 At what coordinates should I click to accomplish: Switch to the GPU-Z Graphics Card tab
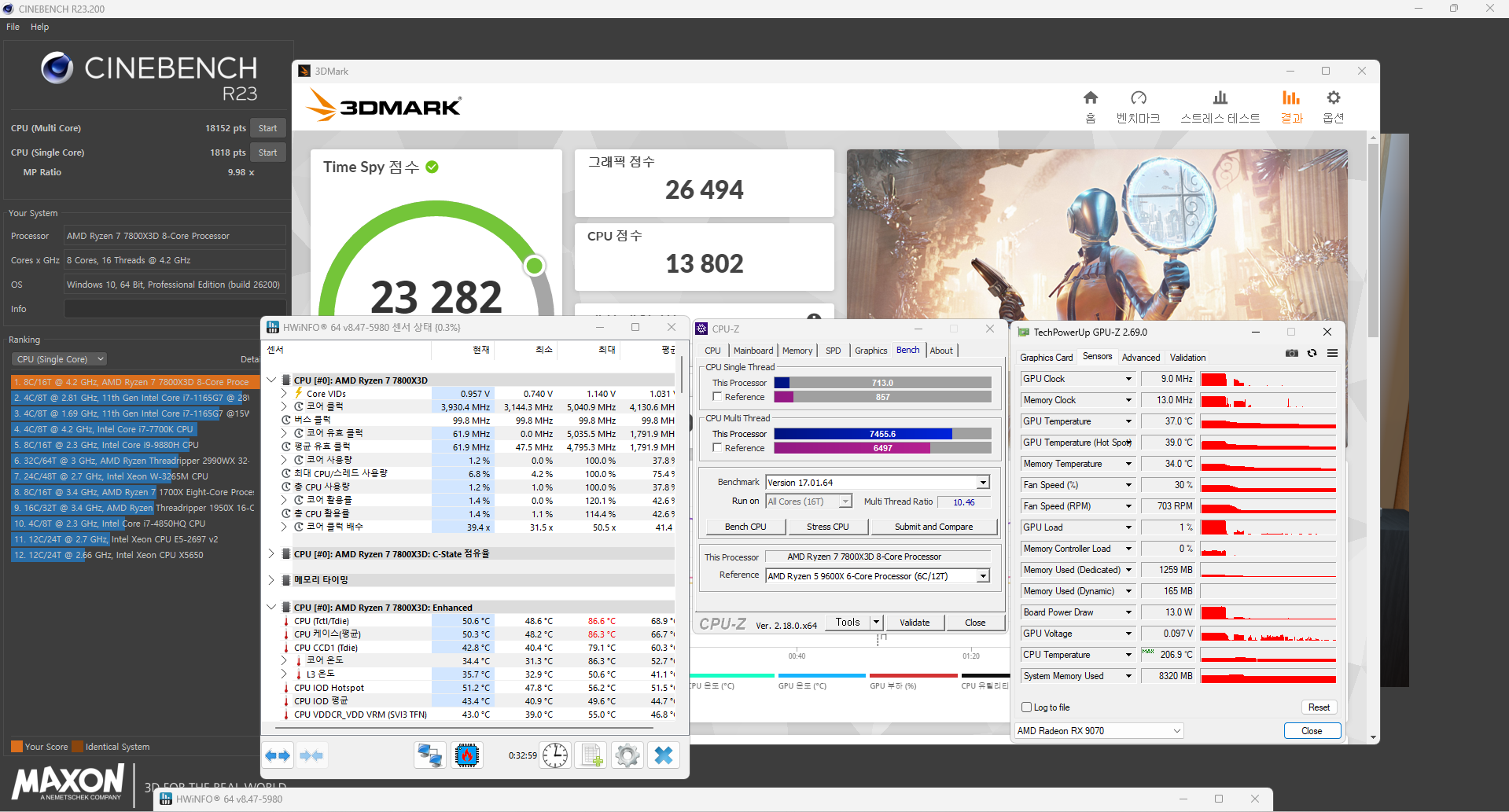(1046, 358)
